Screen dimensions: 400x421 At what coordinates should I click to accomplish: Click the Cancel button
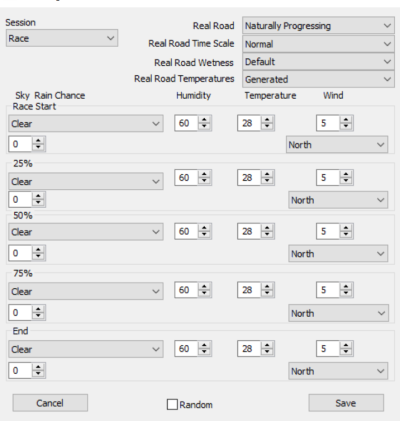(x=50, y=403)
